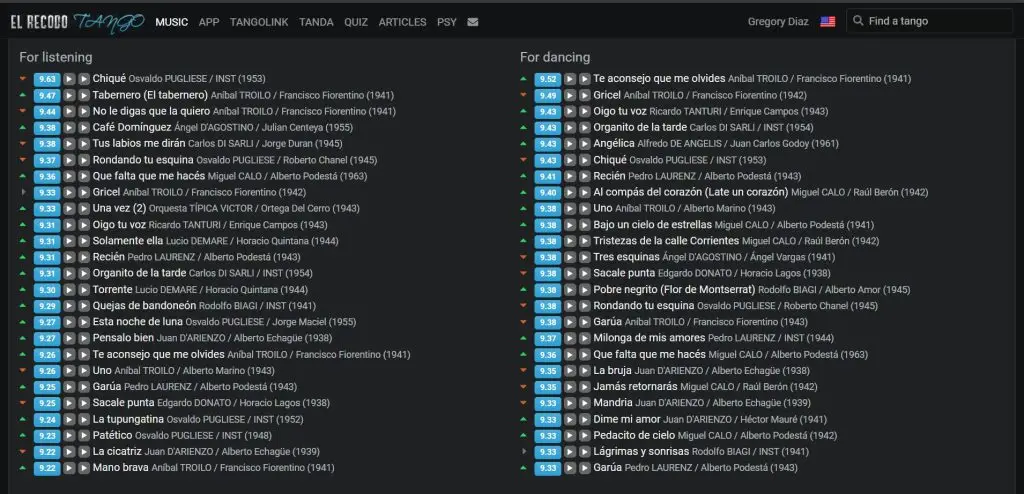Click the 9.24 score badge for La tupungatina

pyautogui.click(x=47, y=420)
